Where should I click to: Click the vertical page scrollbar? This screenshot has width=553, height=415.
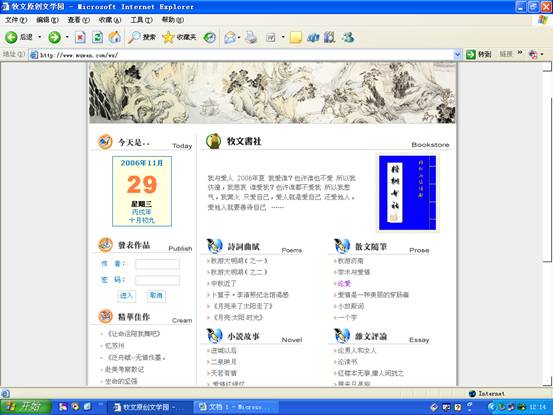coord(547,224)
